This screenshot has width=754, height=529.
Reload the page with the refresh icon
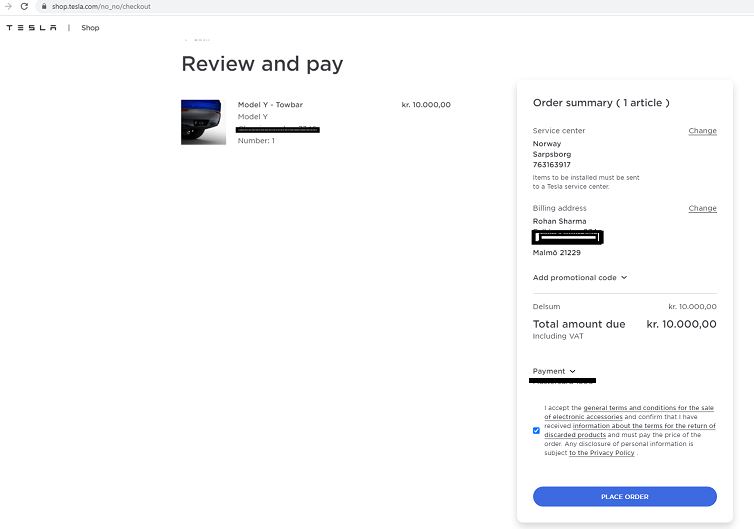point(24,6)
